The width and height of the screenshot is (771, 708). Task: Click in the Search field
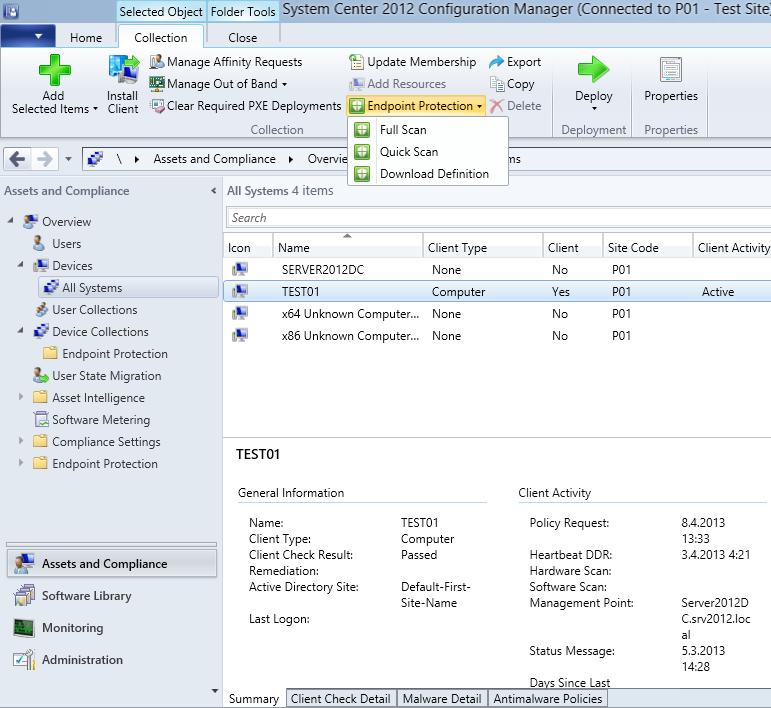click(x=498, y=218)
